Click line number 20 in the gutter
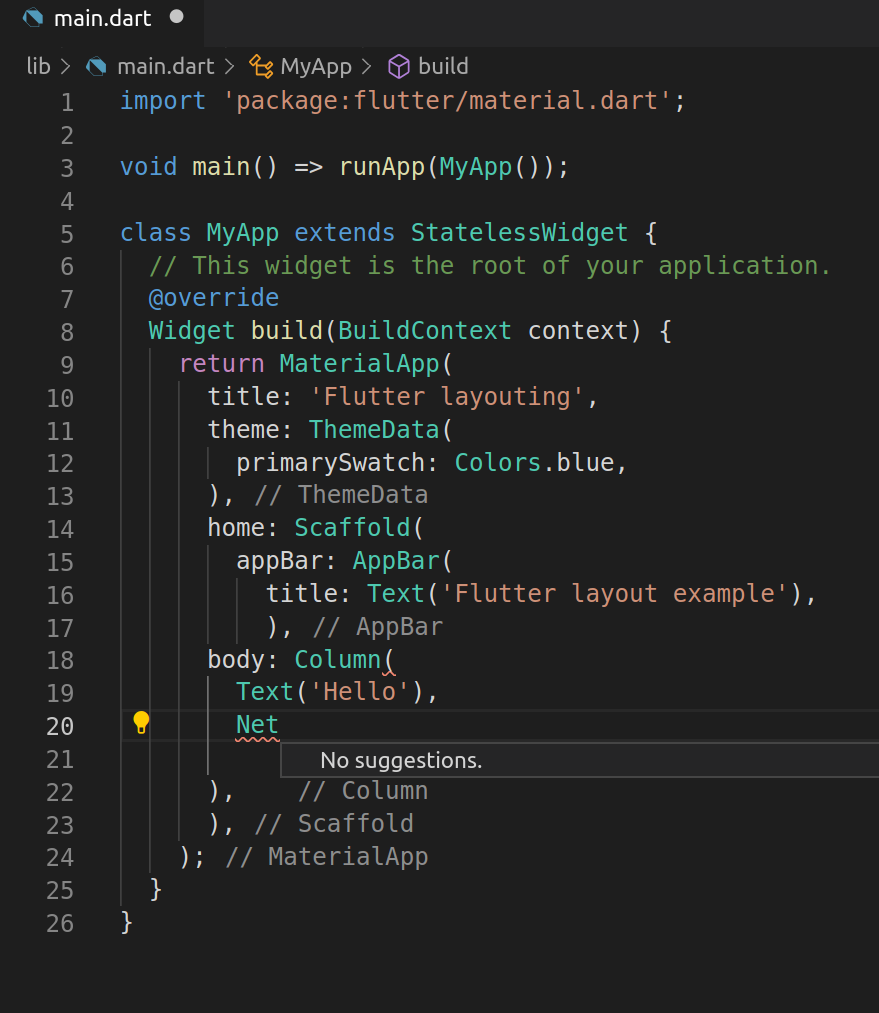 point(60,726)
